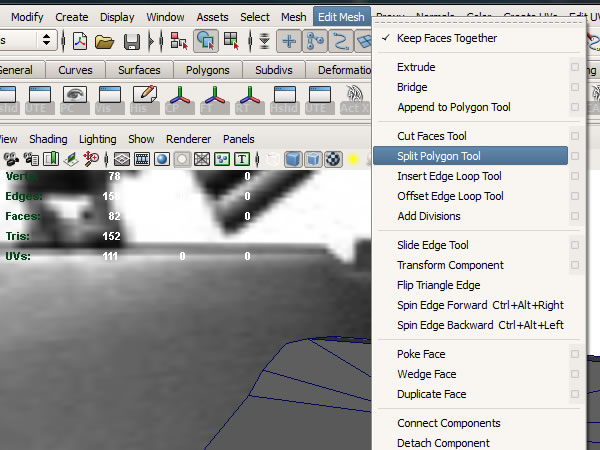This screenshot has height=450, width=600.
Task: Activate Select by Object Type icon
Action: [x=206, y=41]
